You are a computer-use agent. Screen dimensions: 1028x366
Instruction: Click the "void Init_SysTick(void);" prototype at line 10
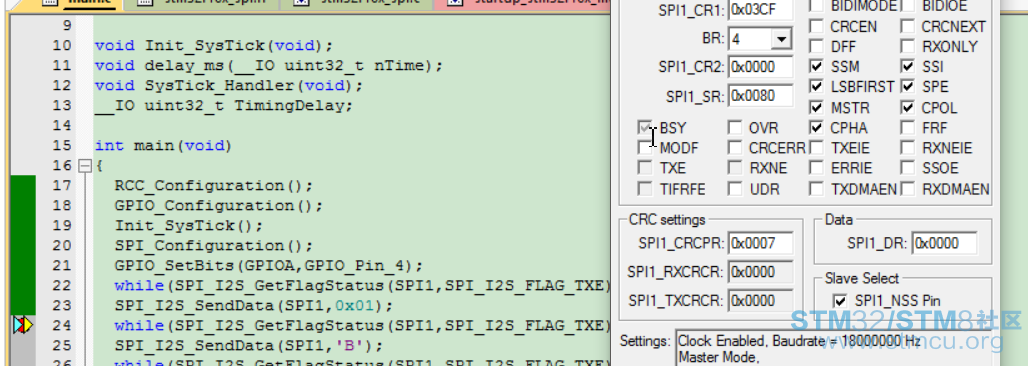click(x=214, y=46)
